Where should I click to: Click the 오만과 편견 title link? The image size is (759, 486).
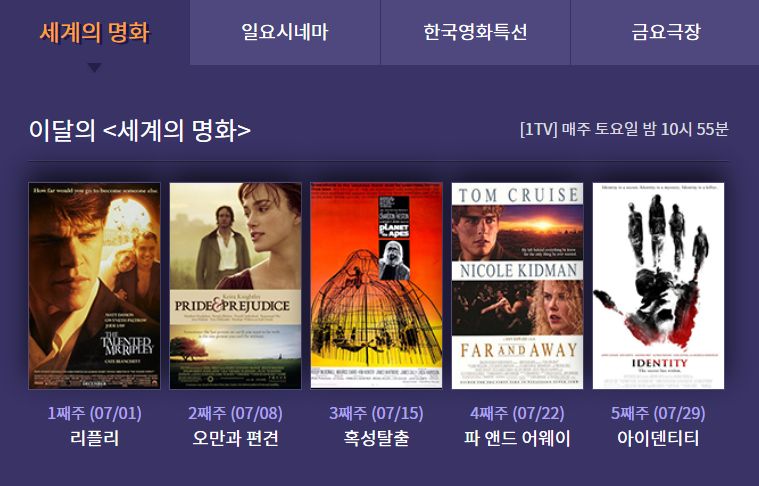[x=235, y=438]
